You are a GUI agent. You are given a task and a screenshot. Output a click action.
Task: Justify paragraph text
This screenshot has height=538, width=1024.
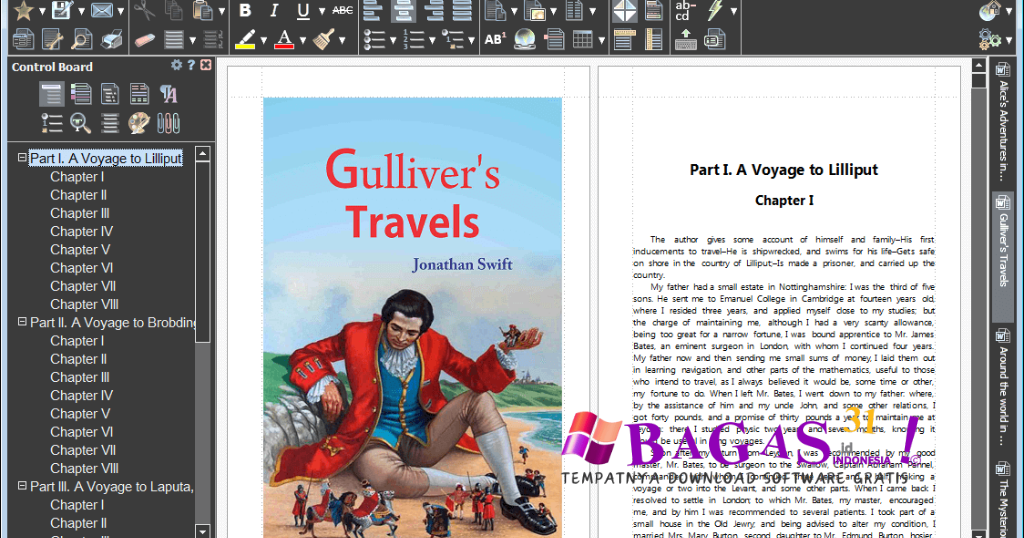pyautogui.click(x=462, y=10)
